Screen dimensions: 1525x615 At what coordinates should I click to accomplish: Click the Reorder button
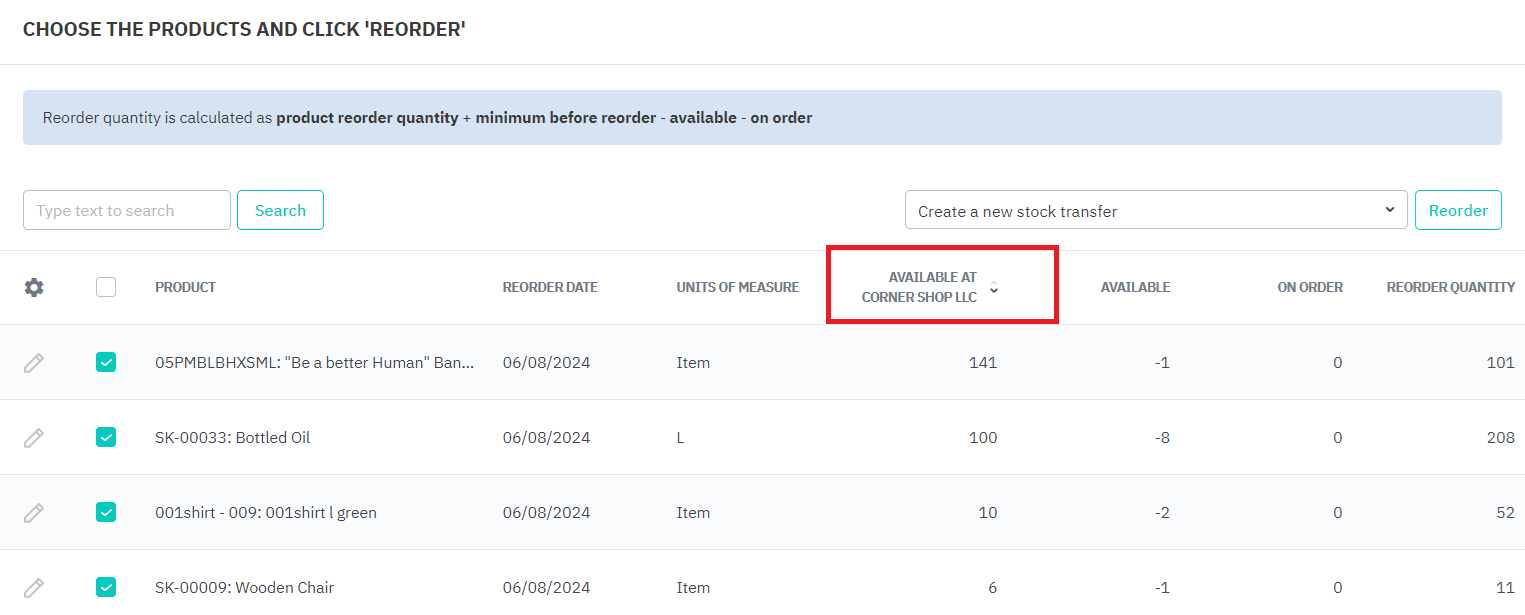(x=1457, y=211)
